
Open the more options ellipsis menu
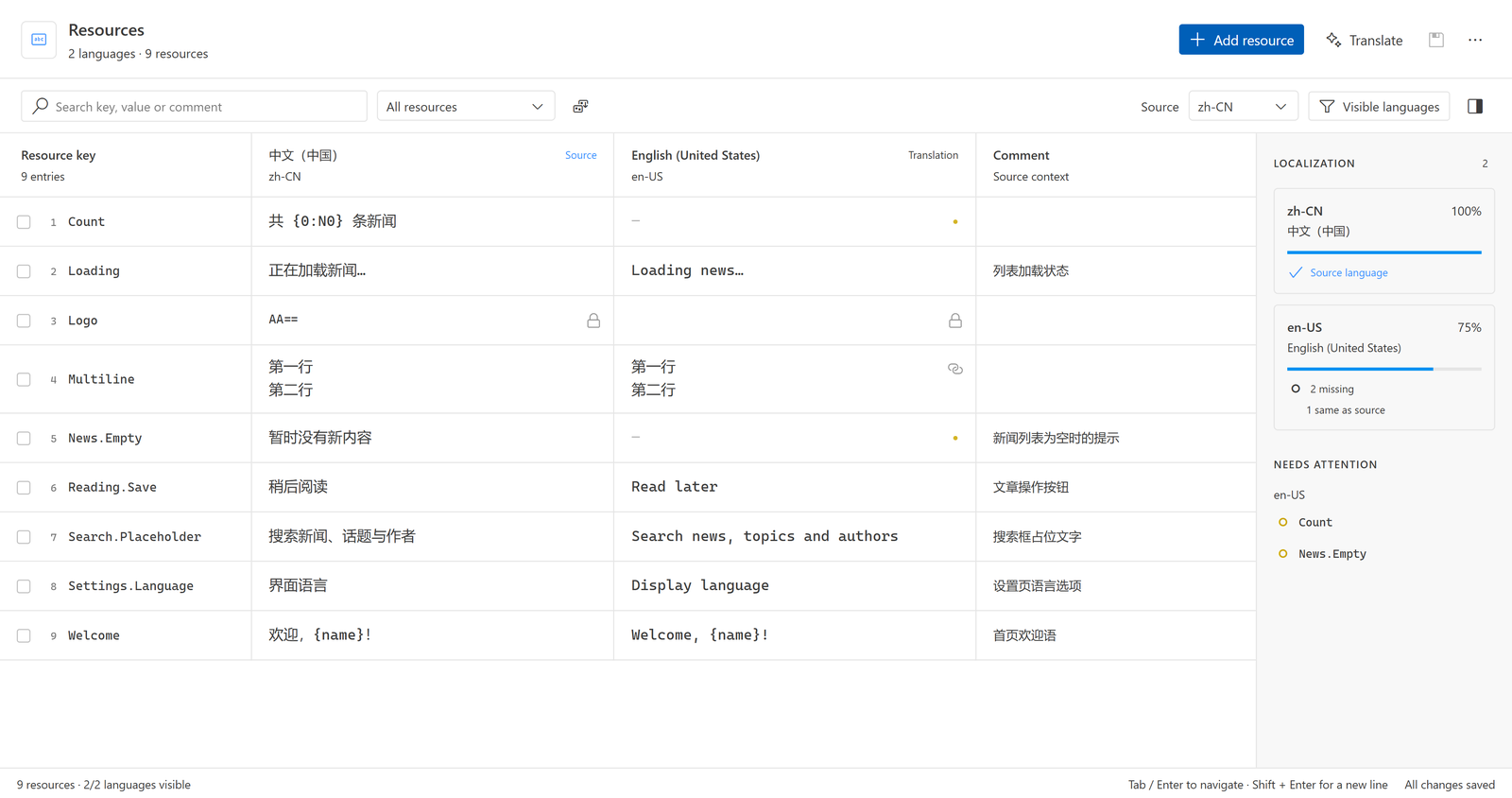coord(1475,40)
